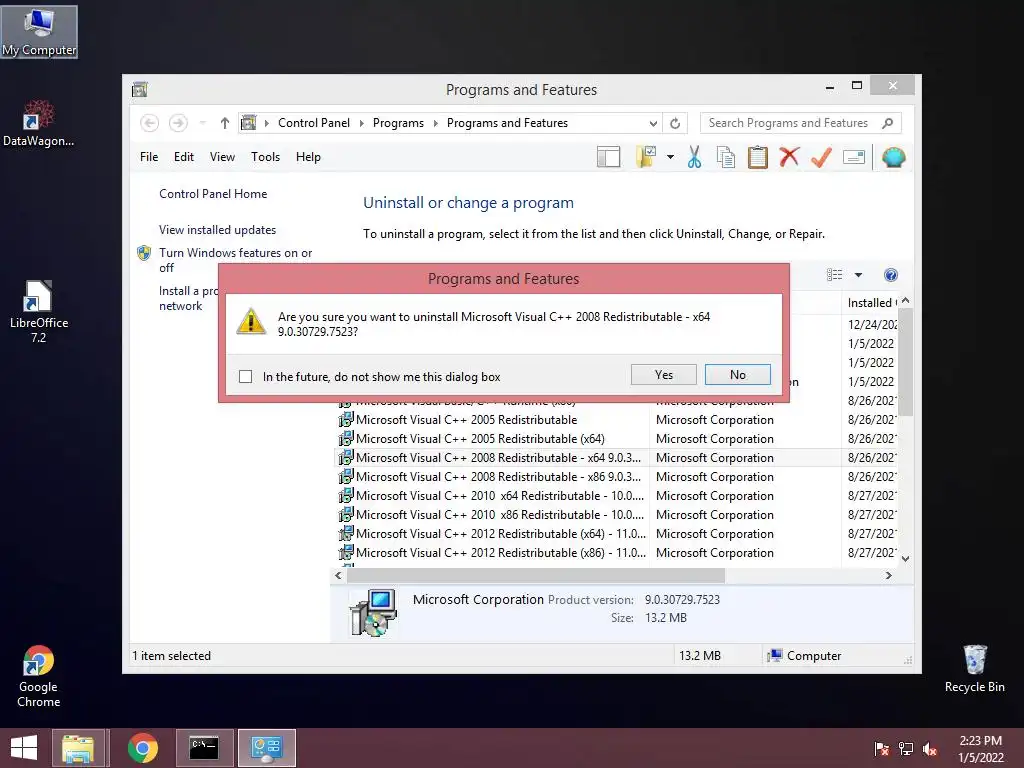Click the search magnifier icon
This screenshot has width=1024, height=768.
coord(888,123)
